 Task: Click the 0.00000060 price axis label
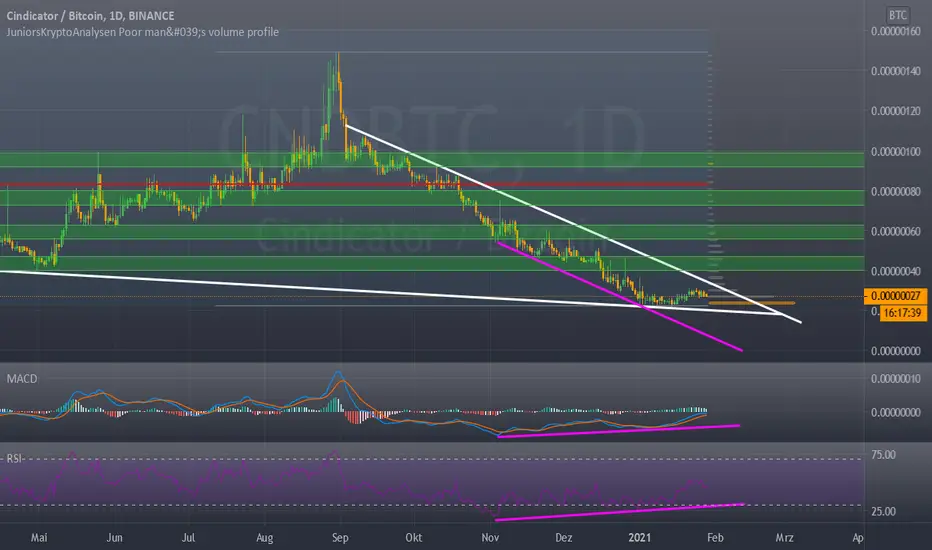pyautogui.click(x=896, y=231)
